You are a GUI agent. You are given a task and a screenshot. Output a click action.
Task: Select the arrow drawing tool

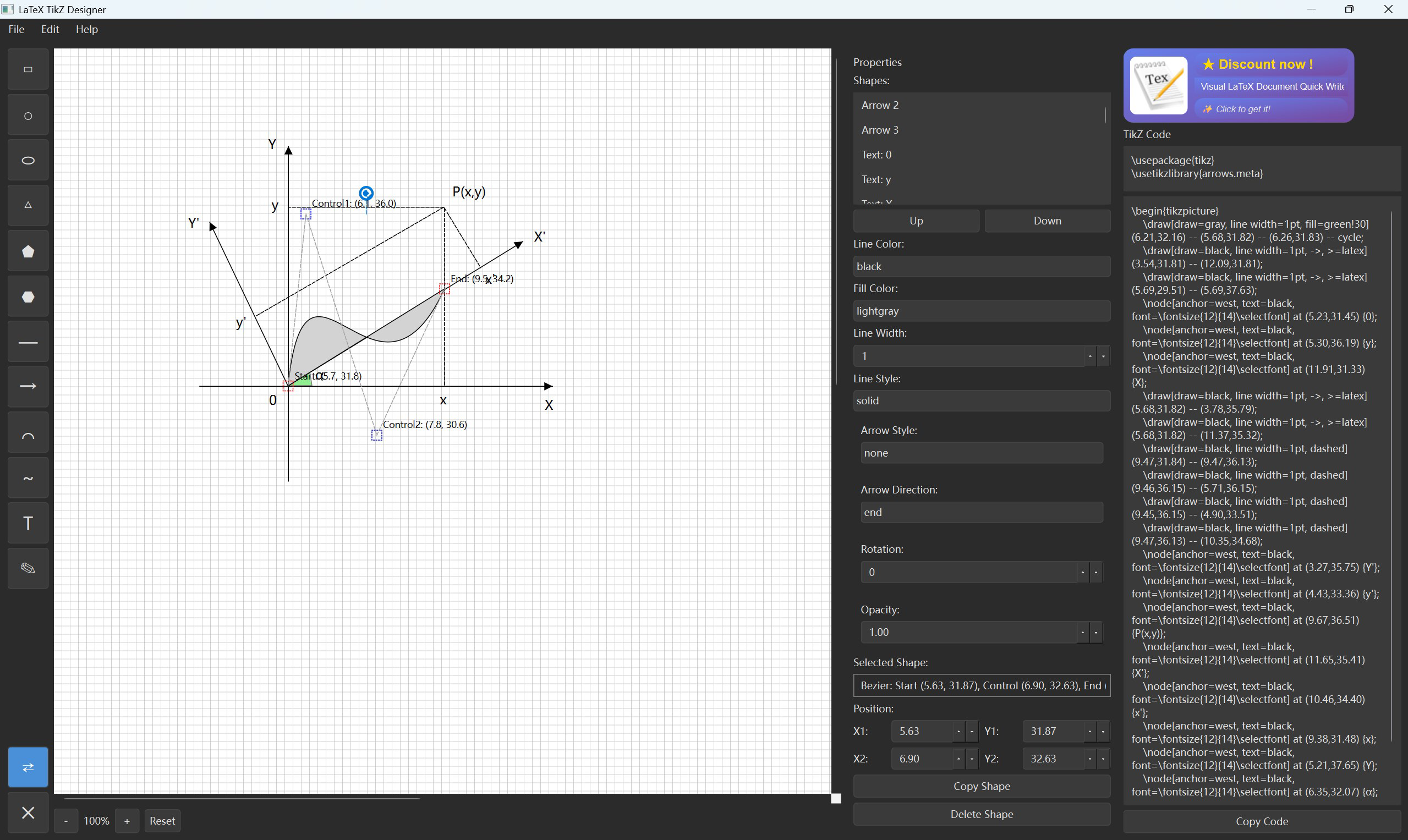point(28,387)
